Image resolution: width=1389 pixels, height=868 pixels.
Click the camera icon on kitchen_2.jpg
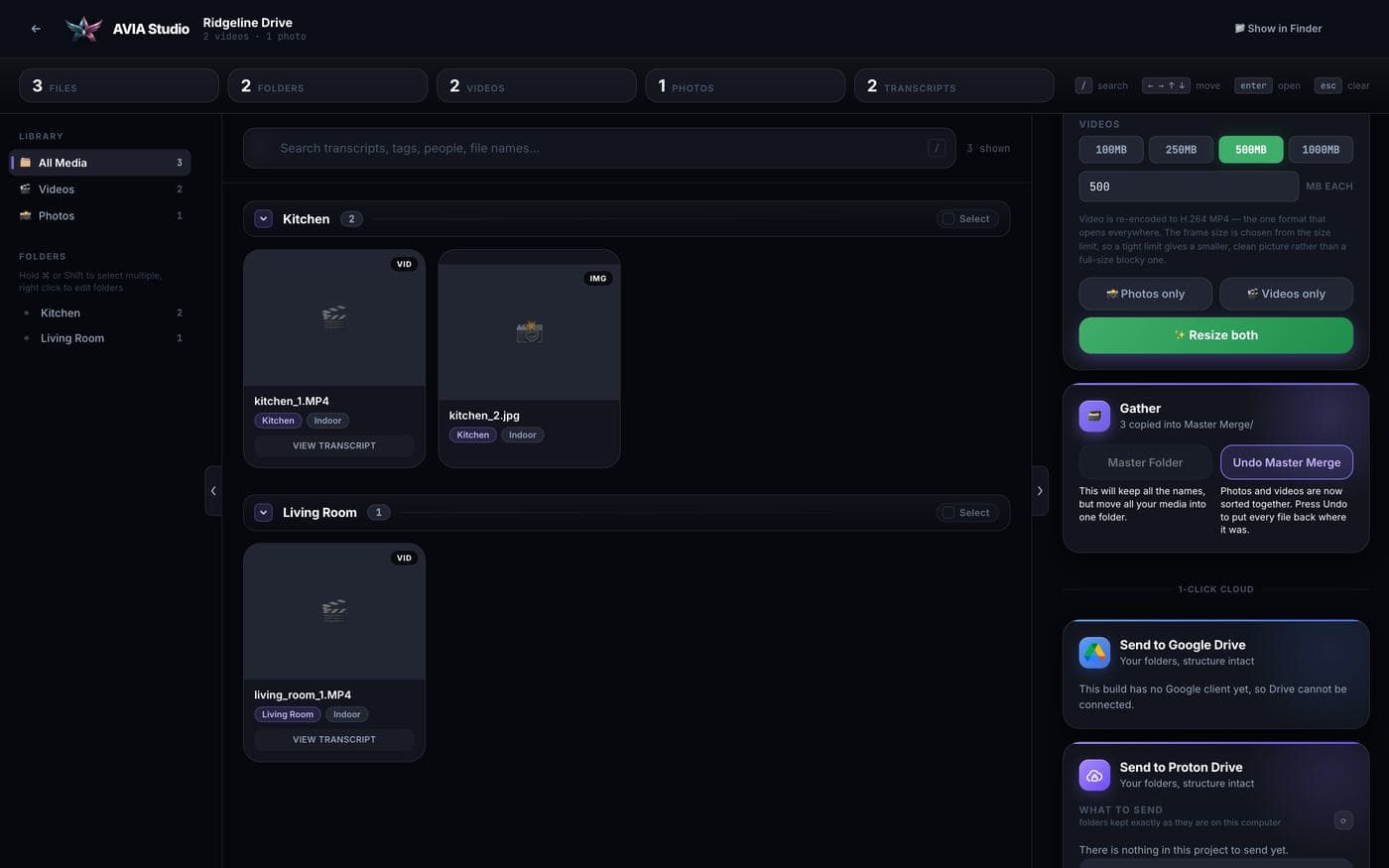[529, 331]
